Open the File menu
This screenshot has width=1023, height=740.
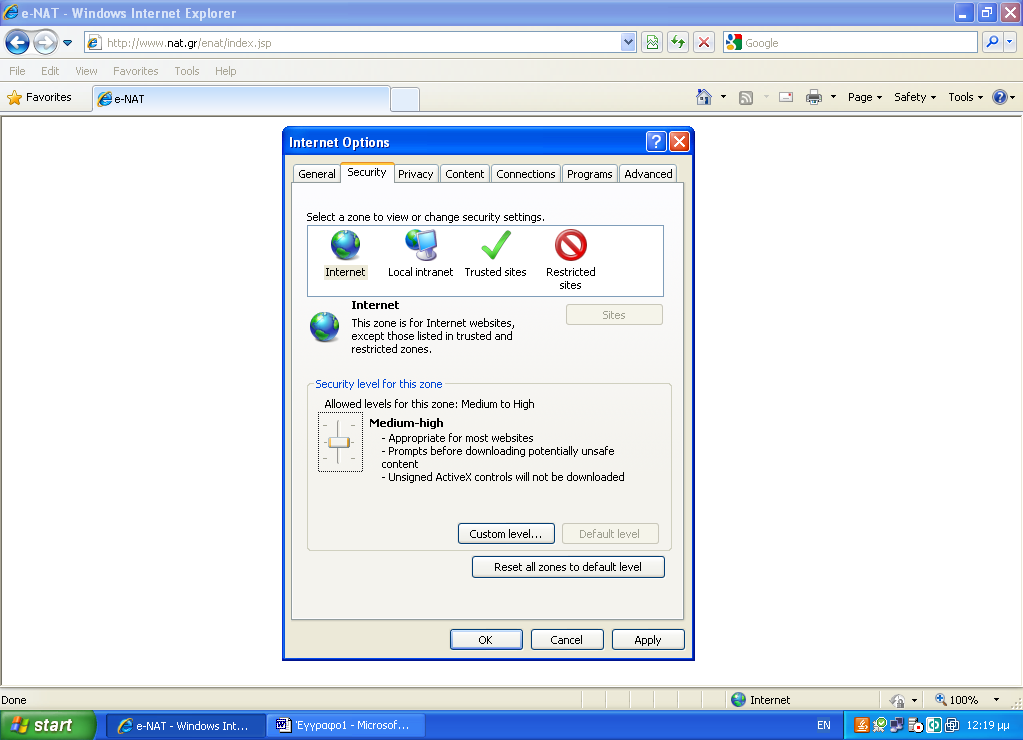(x=17, y=71)
